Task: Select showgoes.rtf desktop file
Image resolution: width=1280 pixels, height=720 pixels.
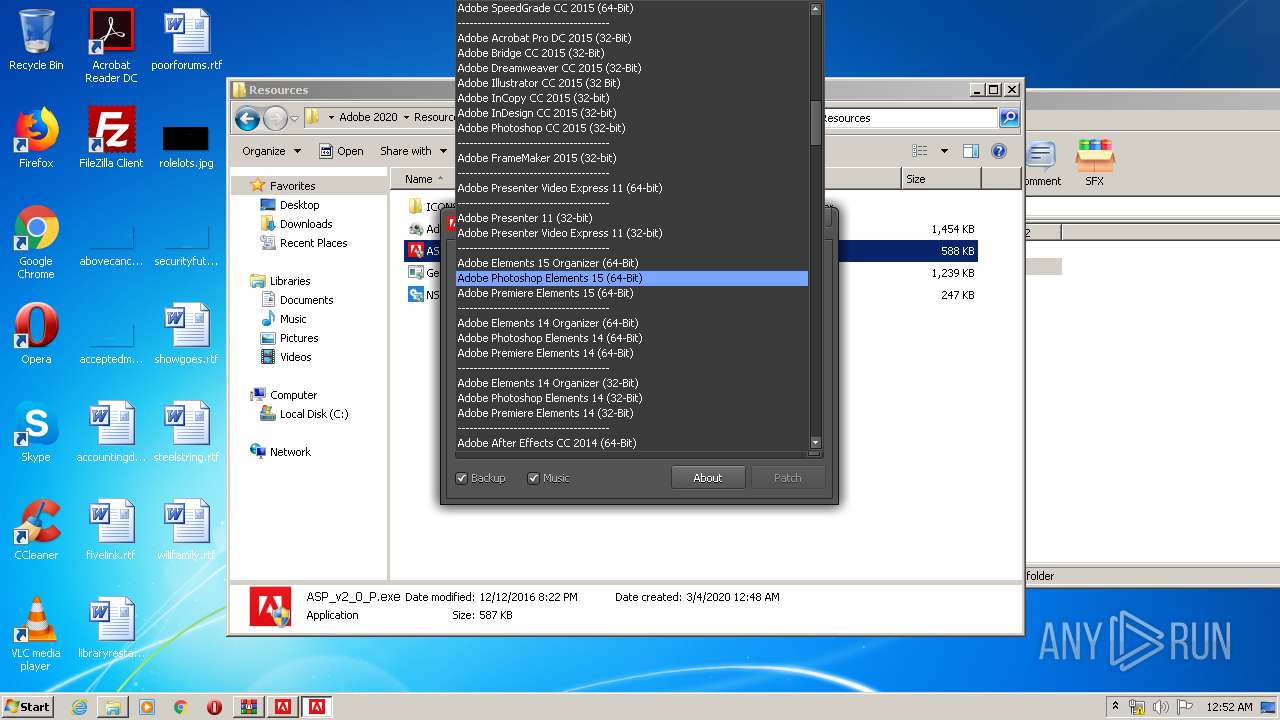Action: point(186,334)
